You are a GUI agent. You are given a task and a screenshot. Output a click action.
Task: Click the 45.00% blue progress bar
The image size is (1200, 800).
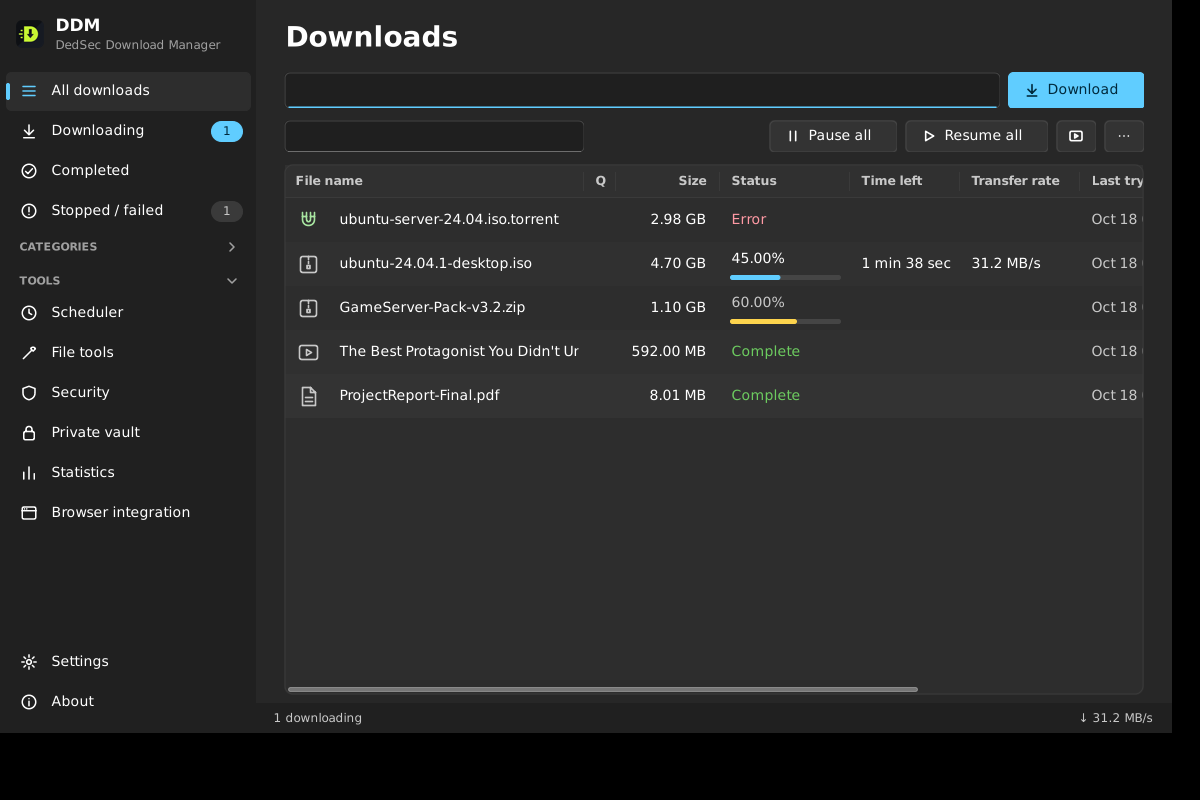(785, 277)
